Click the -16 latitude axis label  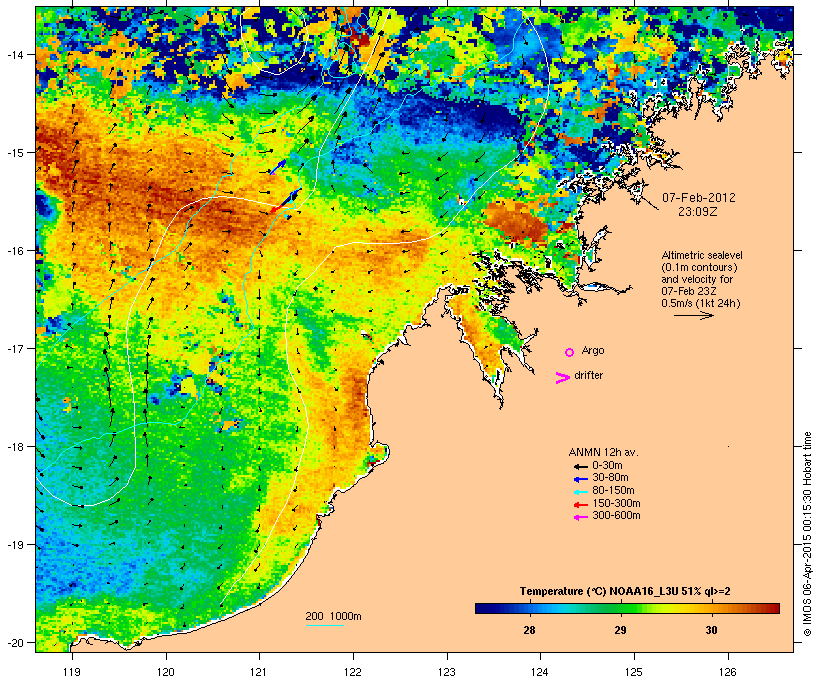[15, 251]
